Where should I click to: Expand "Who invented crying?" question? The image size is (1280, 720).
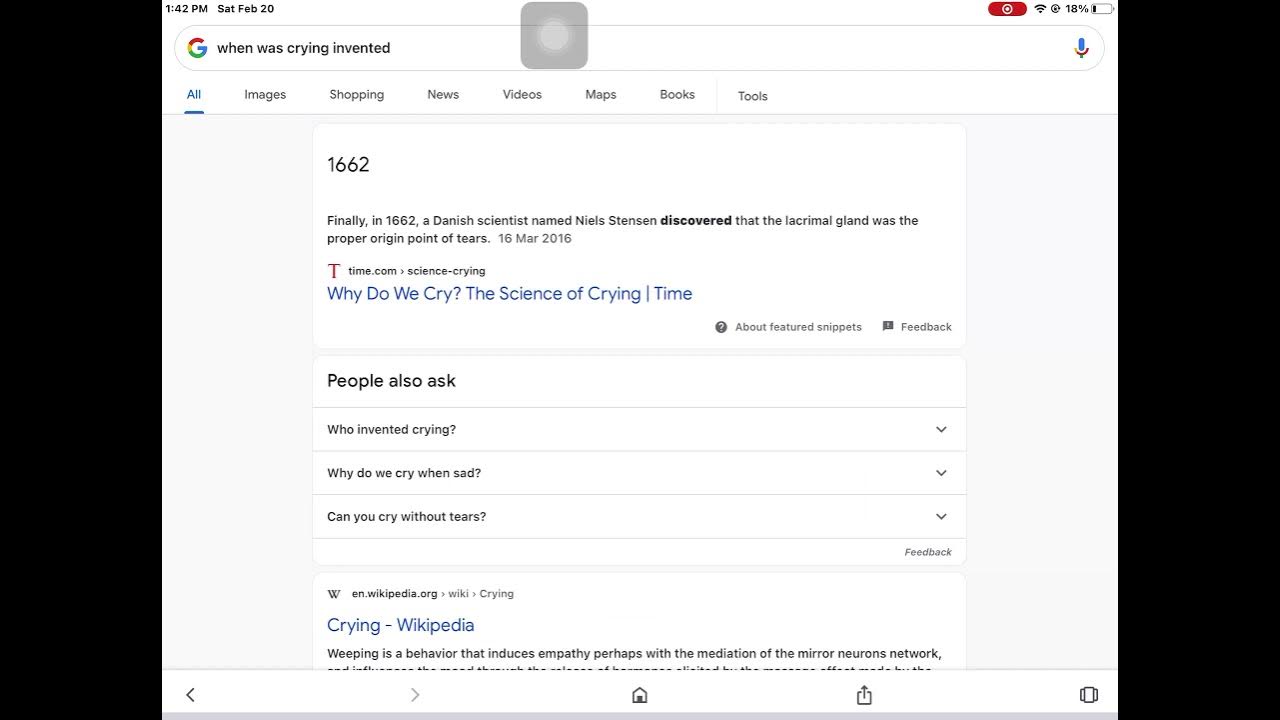pyautogui.click(x=940, y=429)
